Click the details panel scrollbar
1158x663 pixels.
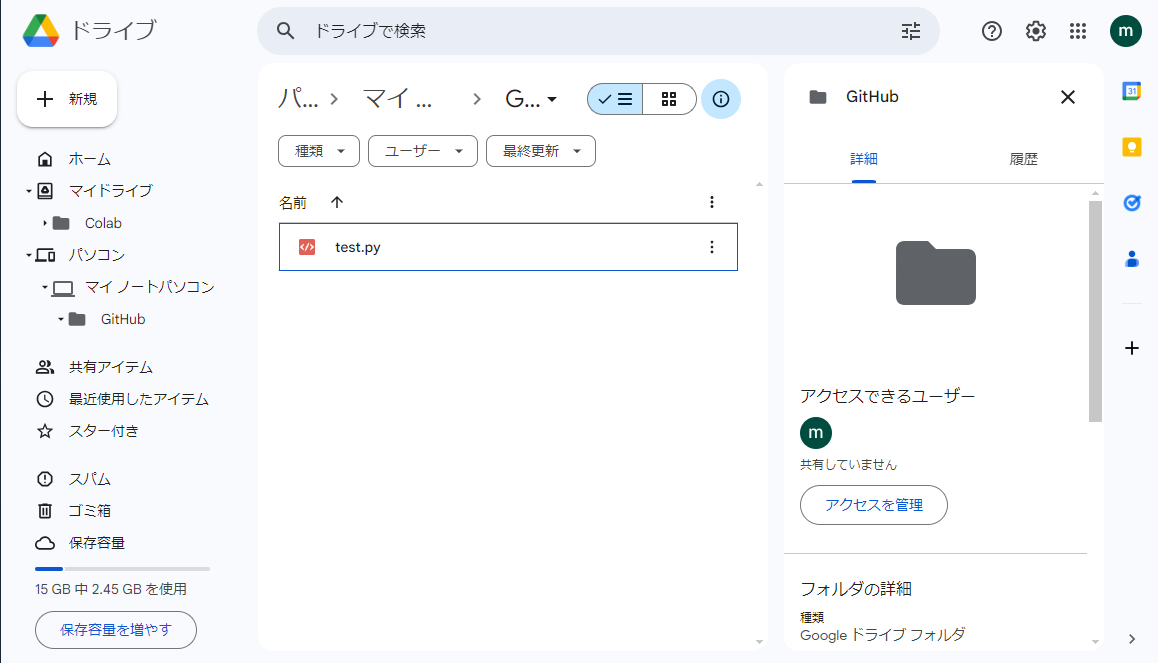(1095, 311)
